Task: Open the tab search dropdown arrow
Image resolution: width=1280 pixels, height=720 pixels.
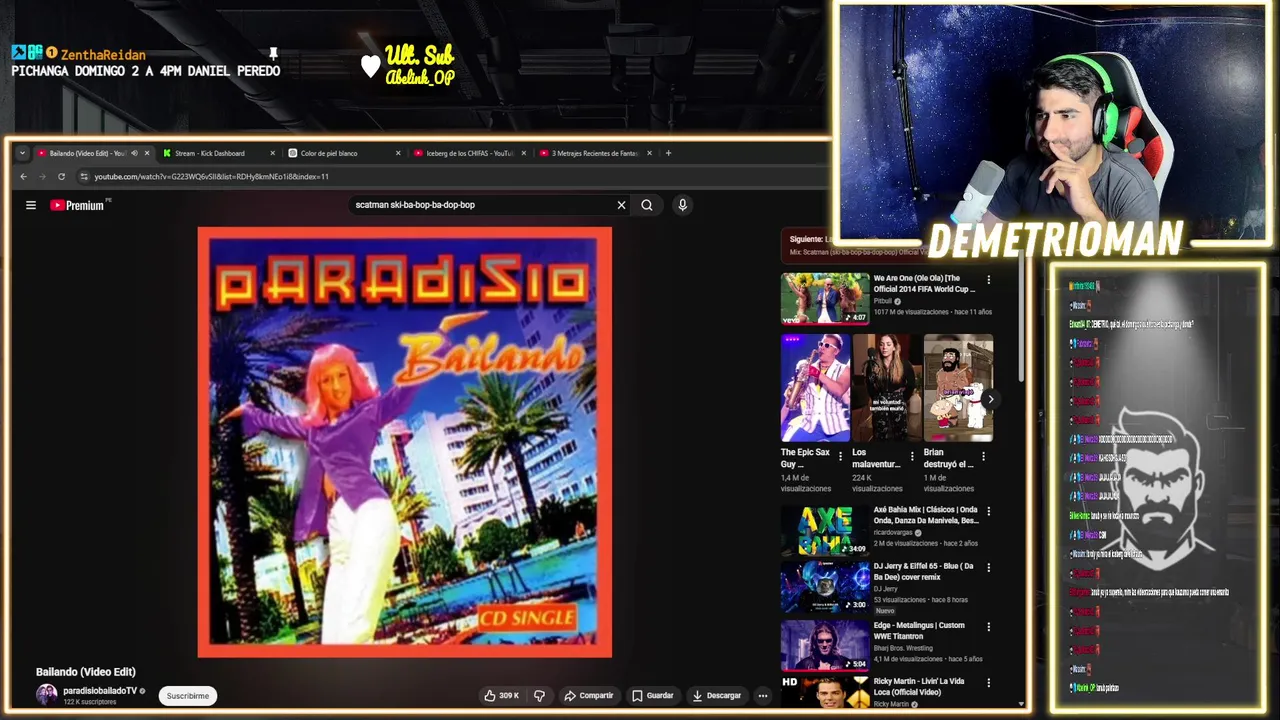Action: pos(22,153)
